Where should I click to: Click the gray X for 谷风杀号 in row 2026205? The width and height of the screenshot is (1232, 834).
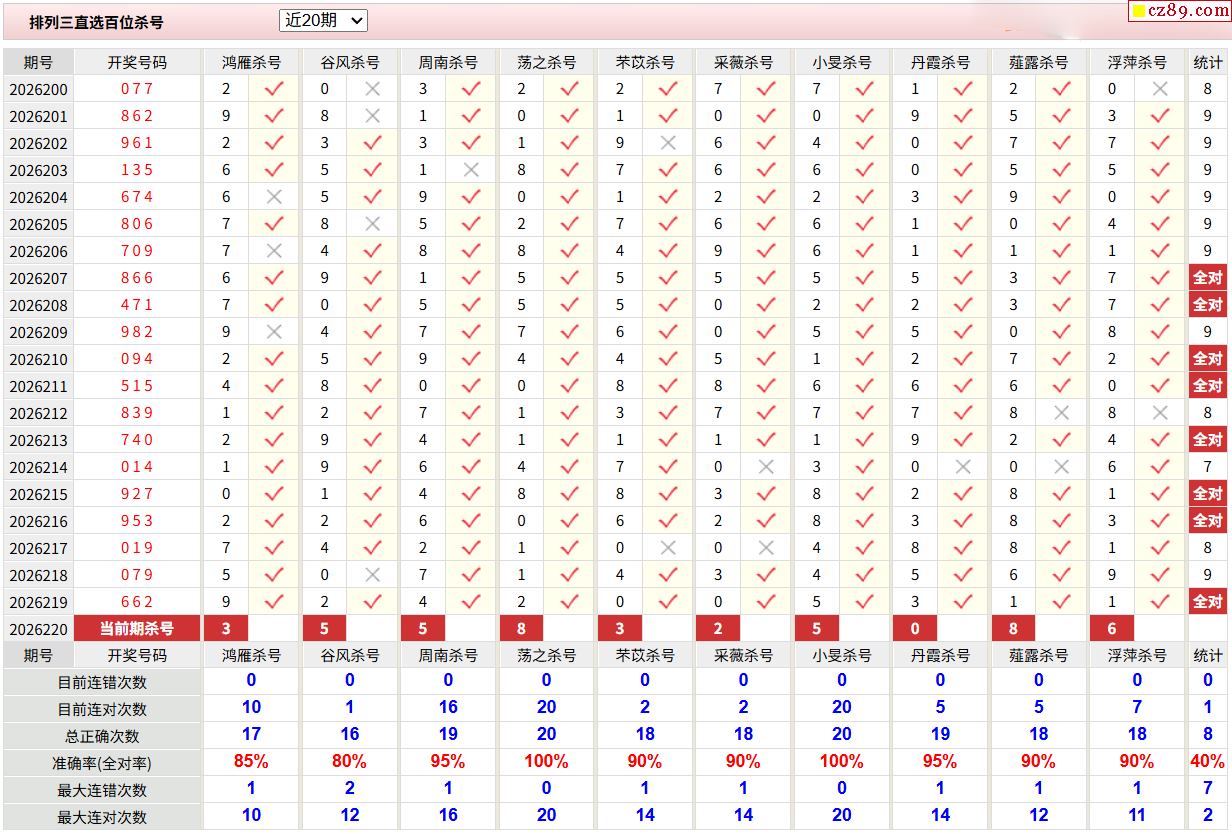pos(372,224)
